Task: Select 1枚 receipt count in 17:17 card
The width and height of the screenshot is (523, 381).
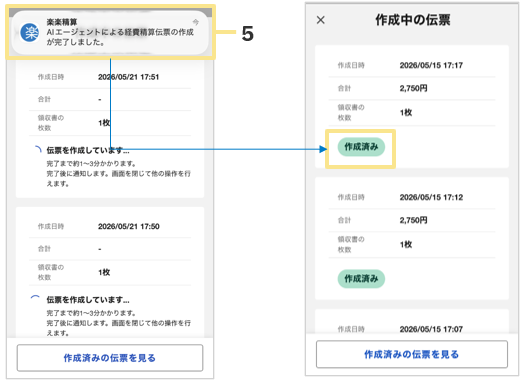Action: 406,113
